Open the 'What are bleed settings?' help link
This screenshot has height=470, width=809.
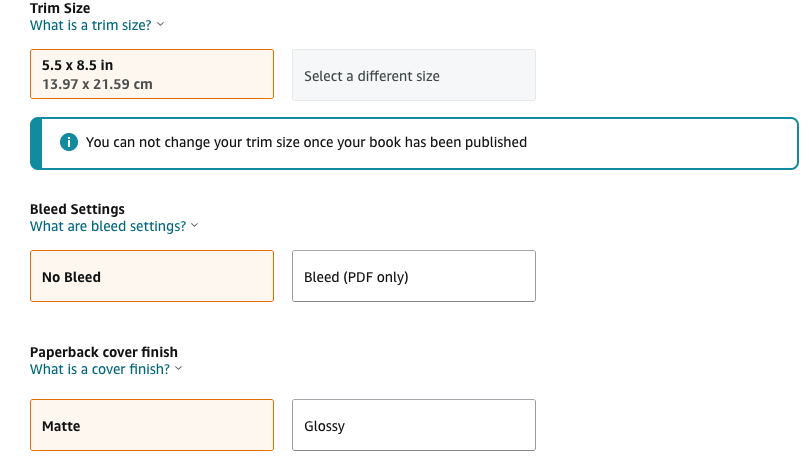pos(108,226)
